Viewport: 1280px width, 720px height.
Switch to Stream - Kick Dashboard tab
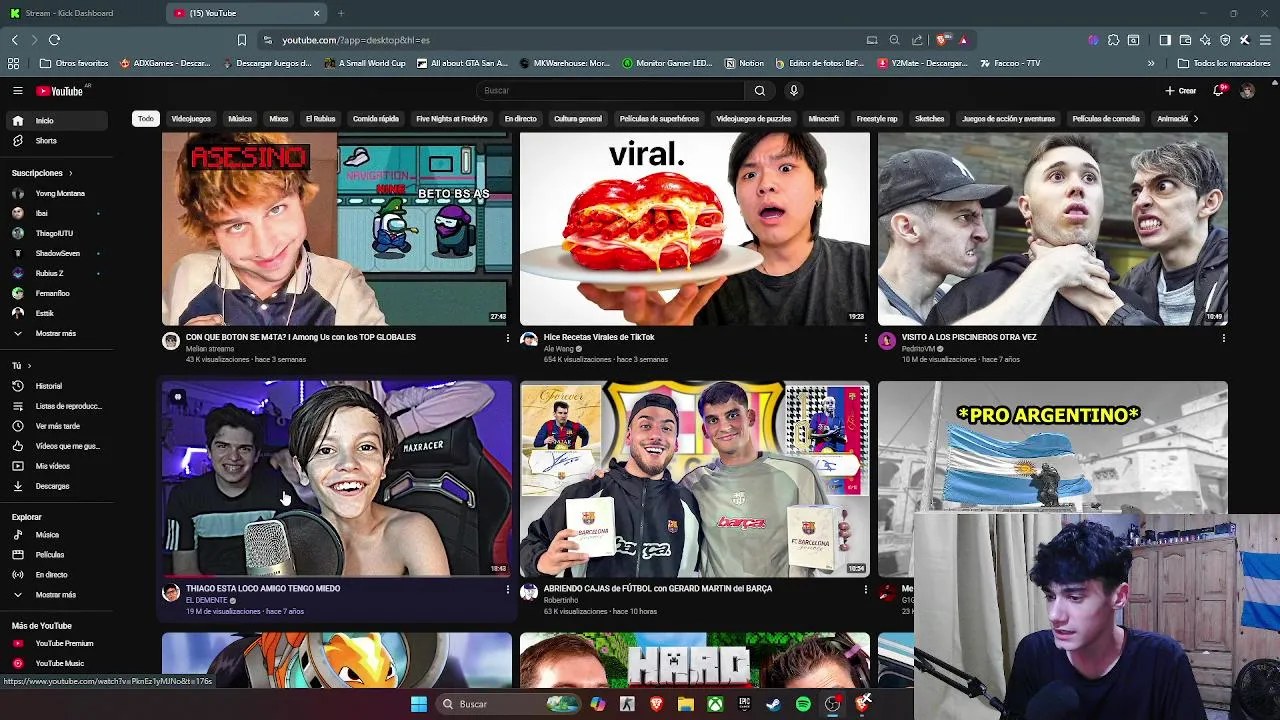80,13
